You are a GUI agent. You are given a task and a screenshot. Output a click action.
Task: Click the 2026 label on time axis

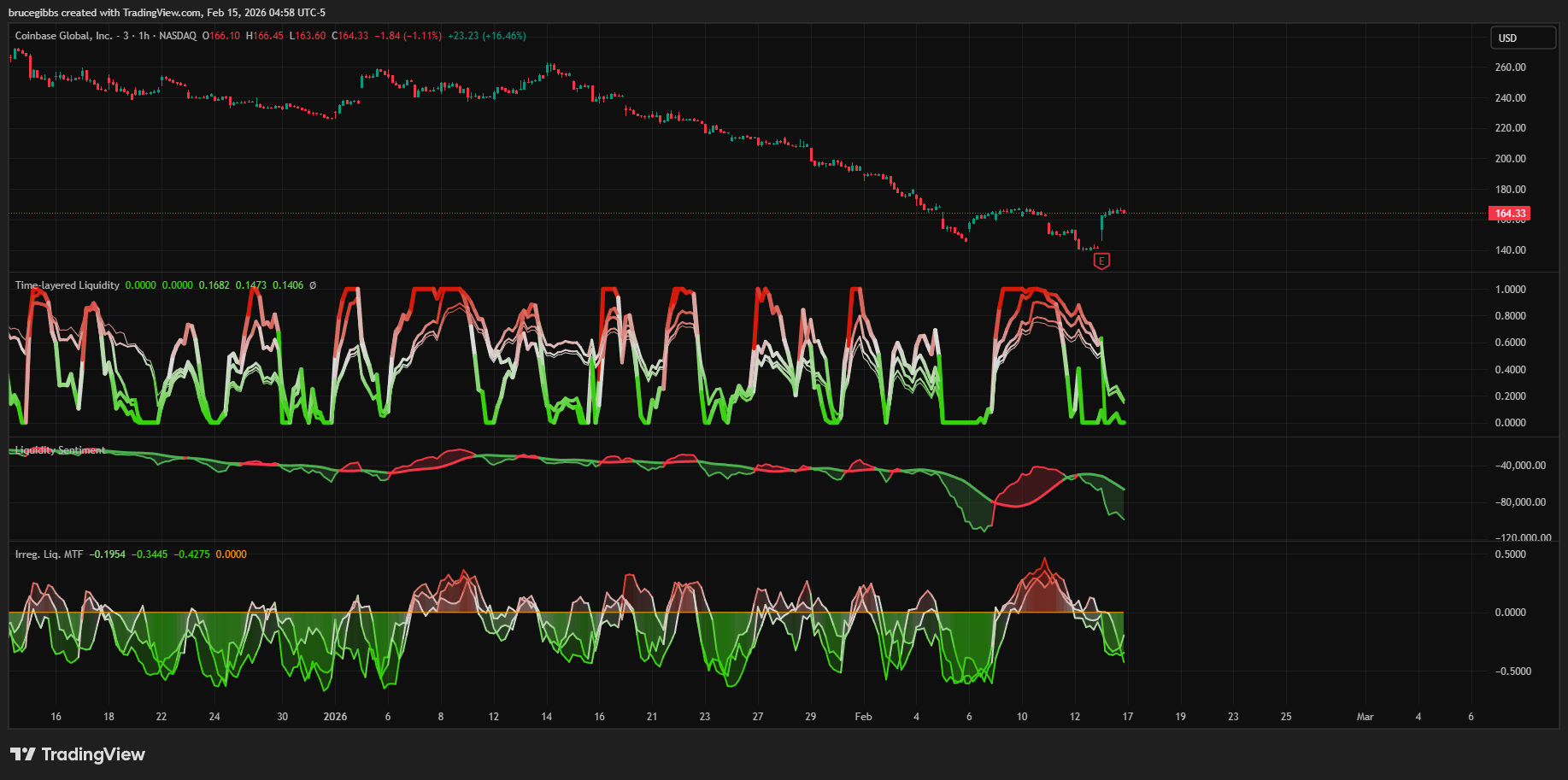pos(335,717)
